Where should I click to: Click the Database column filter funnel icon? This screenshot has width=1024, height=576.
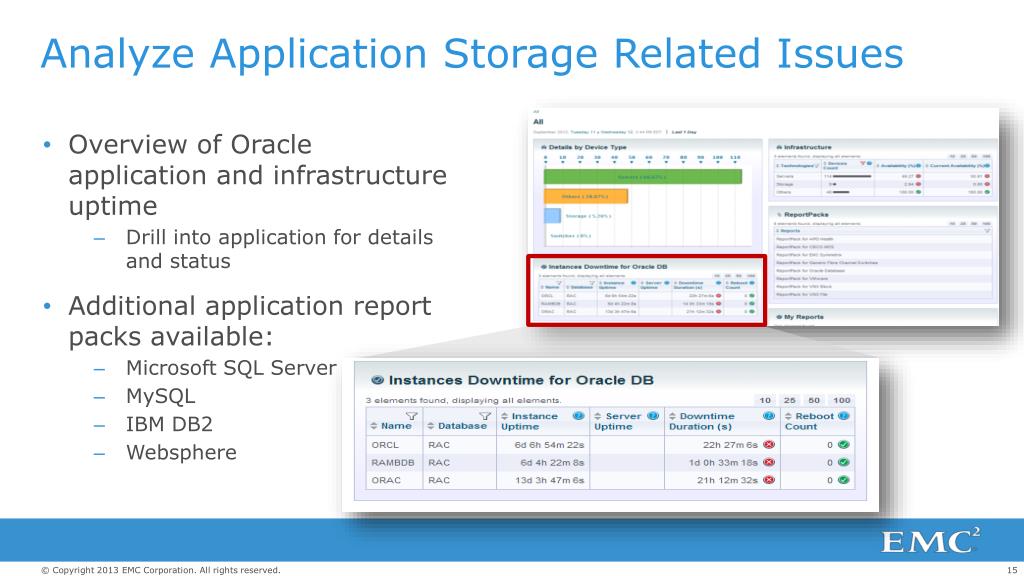[x=485, y=416]
